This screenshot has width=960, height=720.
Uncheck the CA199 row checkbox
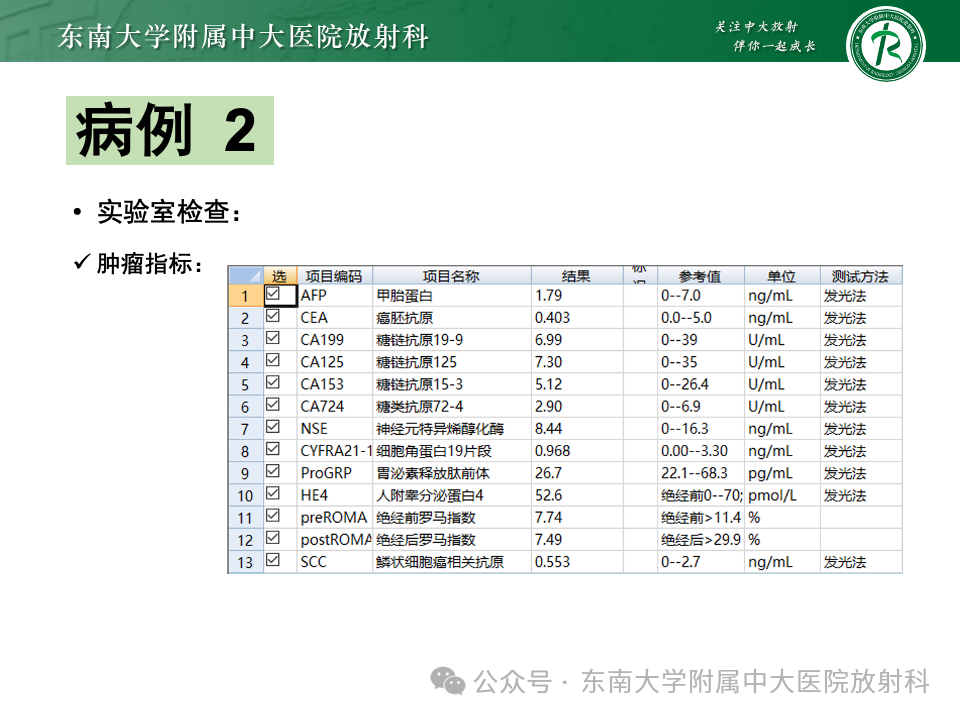272,338
